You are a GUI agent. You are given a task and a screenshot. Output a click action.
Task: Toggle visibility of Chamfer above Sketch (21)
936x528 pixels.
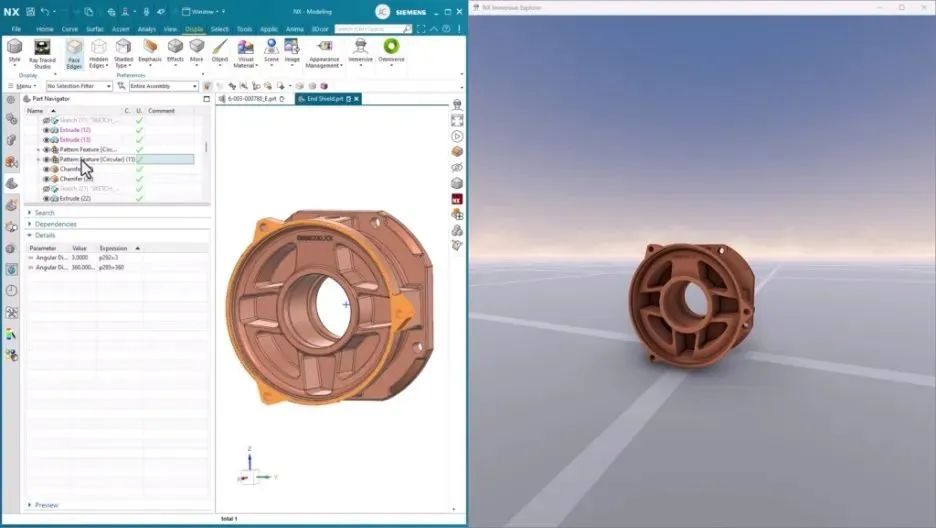point(46,179)
